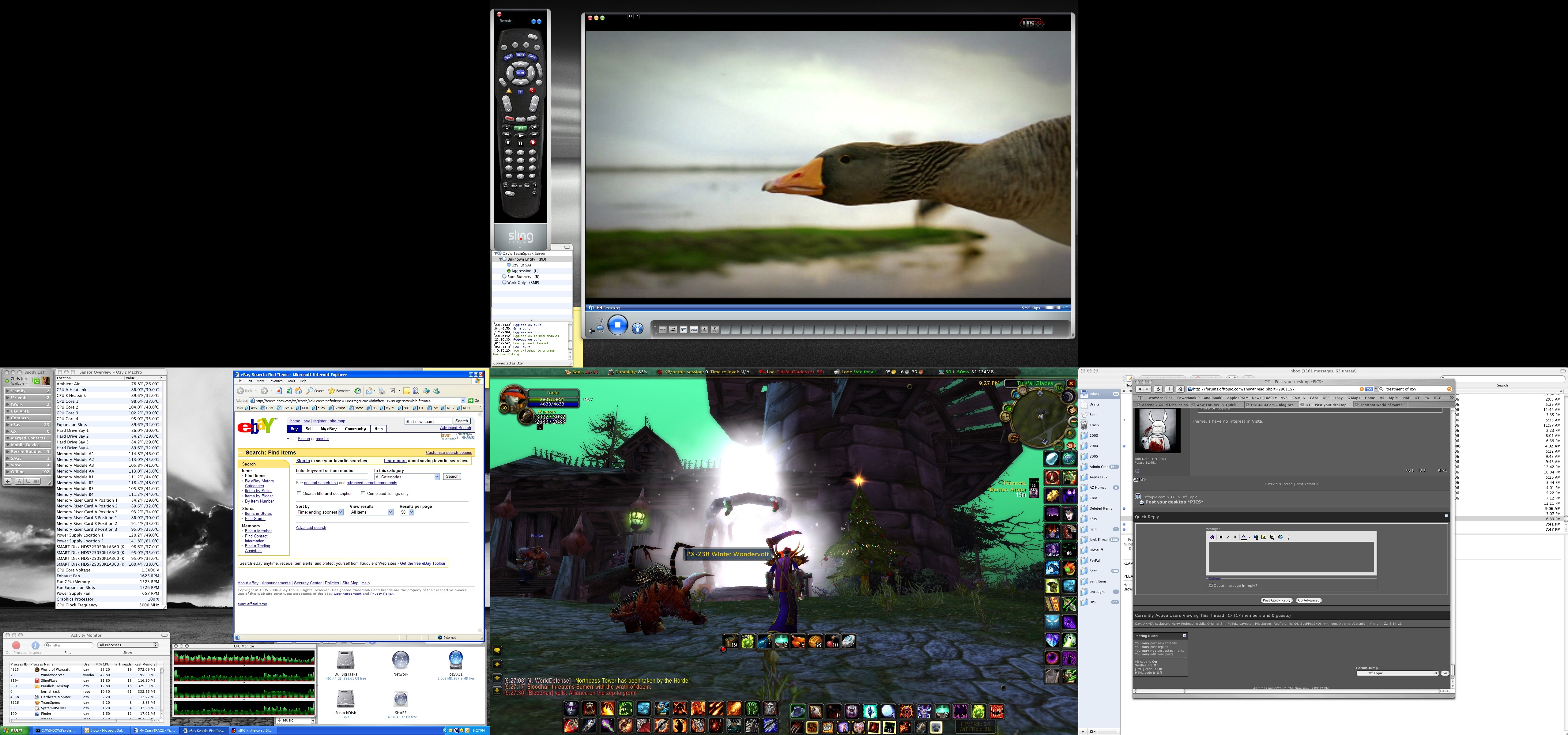The height and width of the screenshot is (735, 1568).
Task: Open the Favorites menu in Internet Explorer
Action: coord(275,381)
